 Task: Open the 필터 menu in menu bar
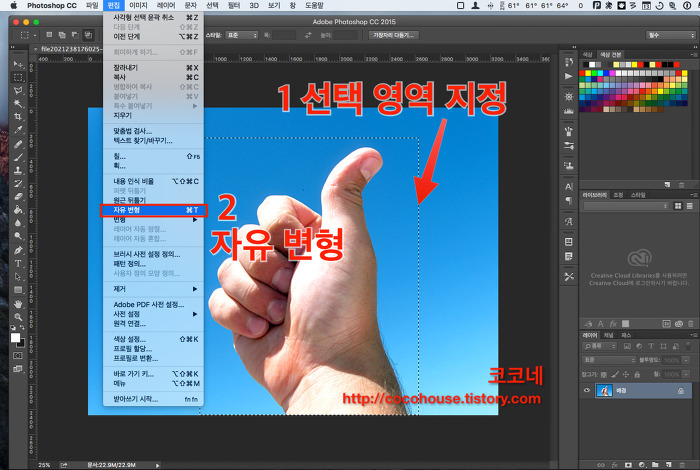click(233, 5)
